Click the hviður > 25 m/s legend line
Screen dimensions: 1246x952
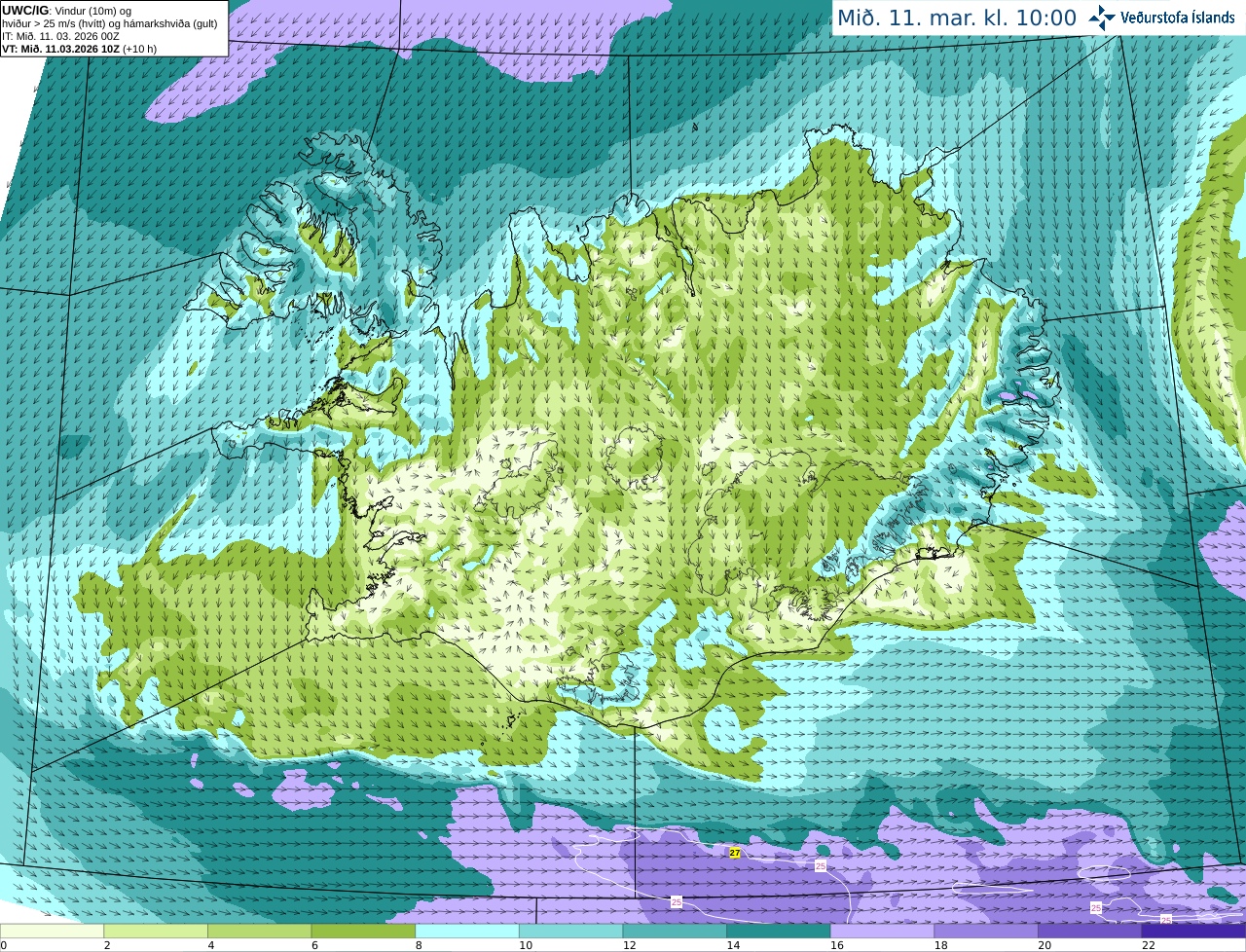(109, 23)
